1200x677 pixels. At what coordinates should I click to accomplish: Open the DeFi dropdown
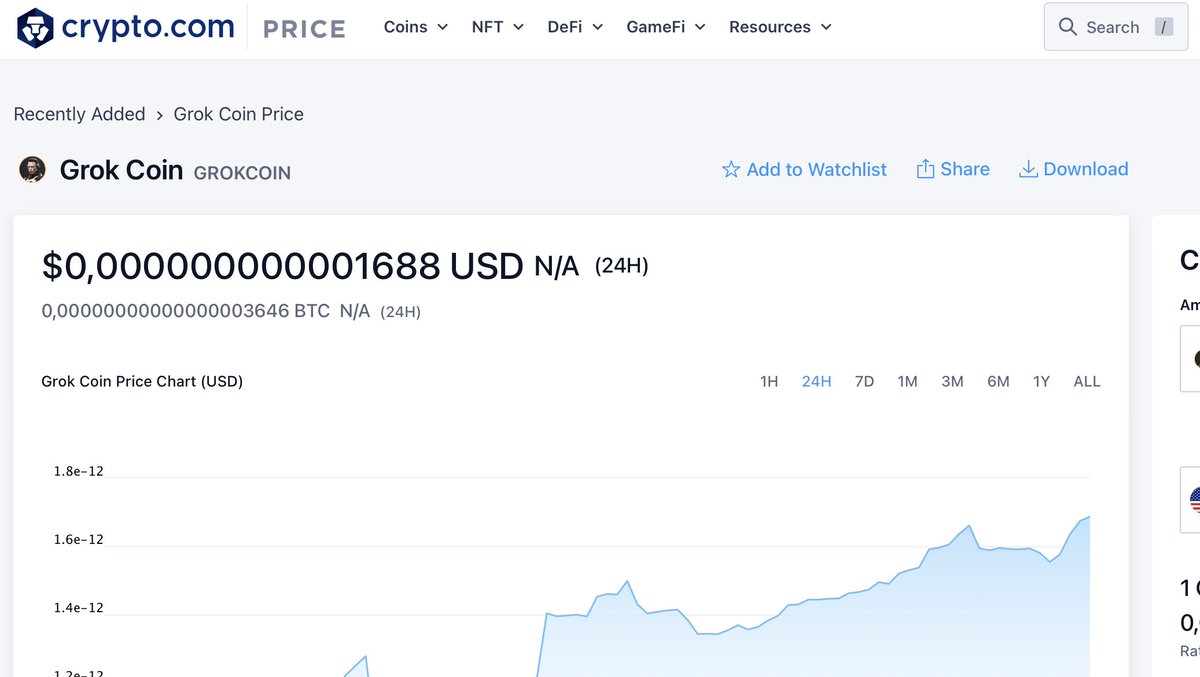point(576,27)
